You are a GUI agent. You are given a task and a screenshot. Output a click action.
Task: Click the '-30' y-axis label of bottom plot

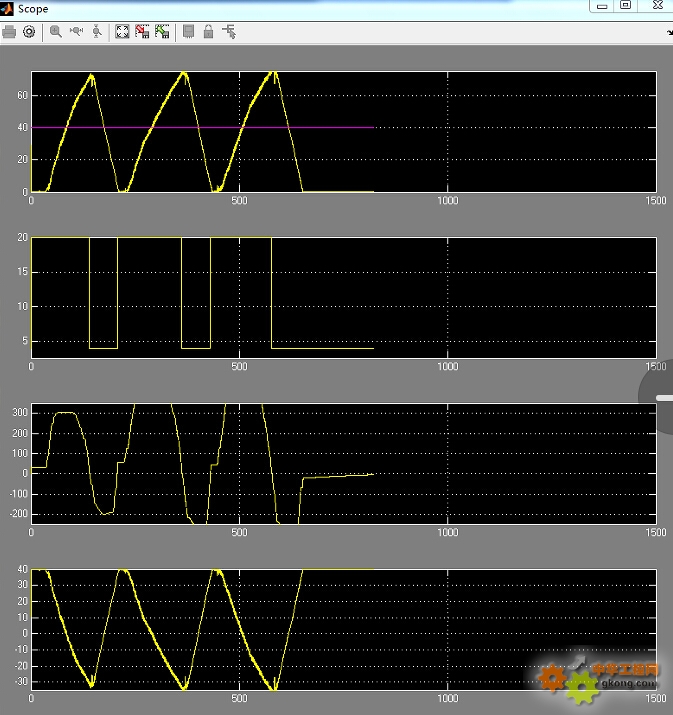pyautogui.click(x=21, y=682)
